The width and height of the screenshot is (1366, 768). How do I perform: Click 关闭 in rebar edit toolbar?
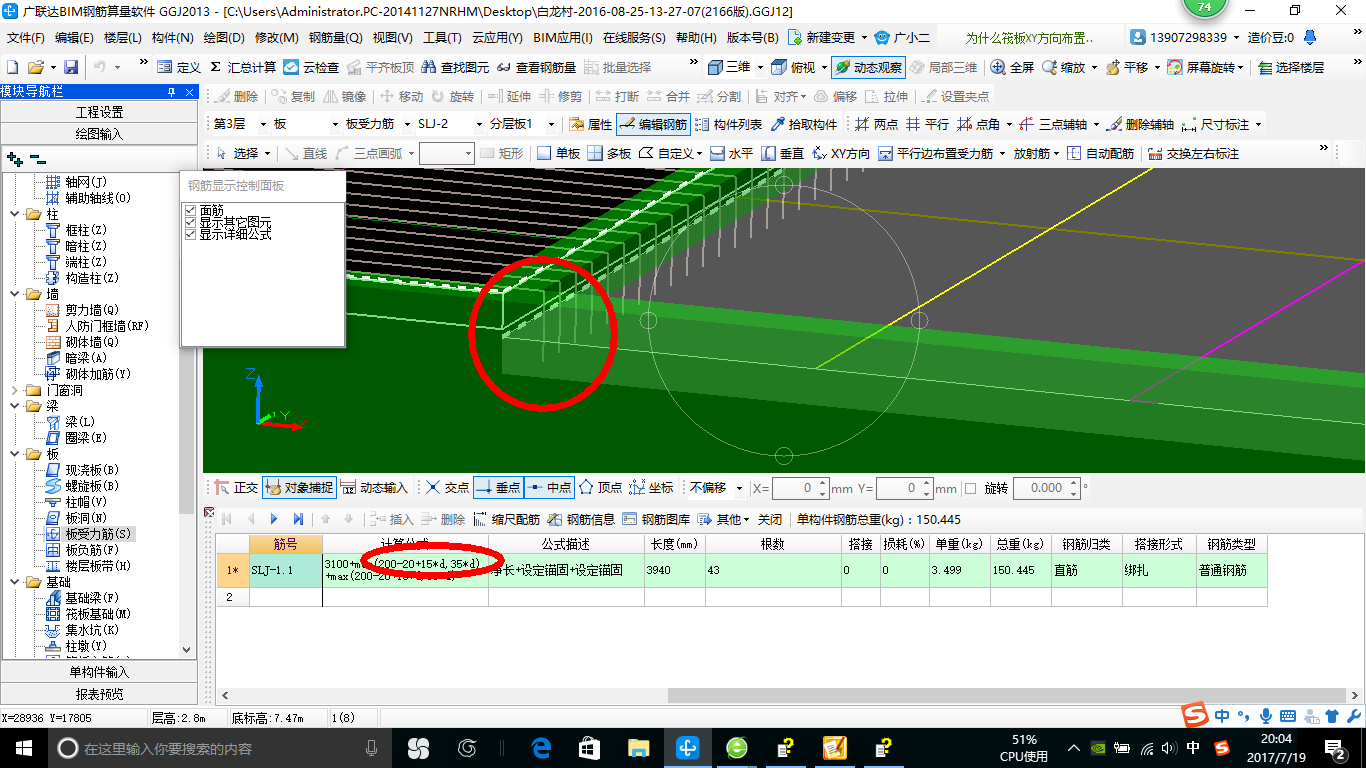tap(770, 519)
